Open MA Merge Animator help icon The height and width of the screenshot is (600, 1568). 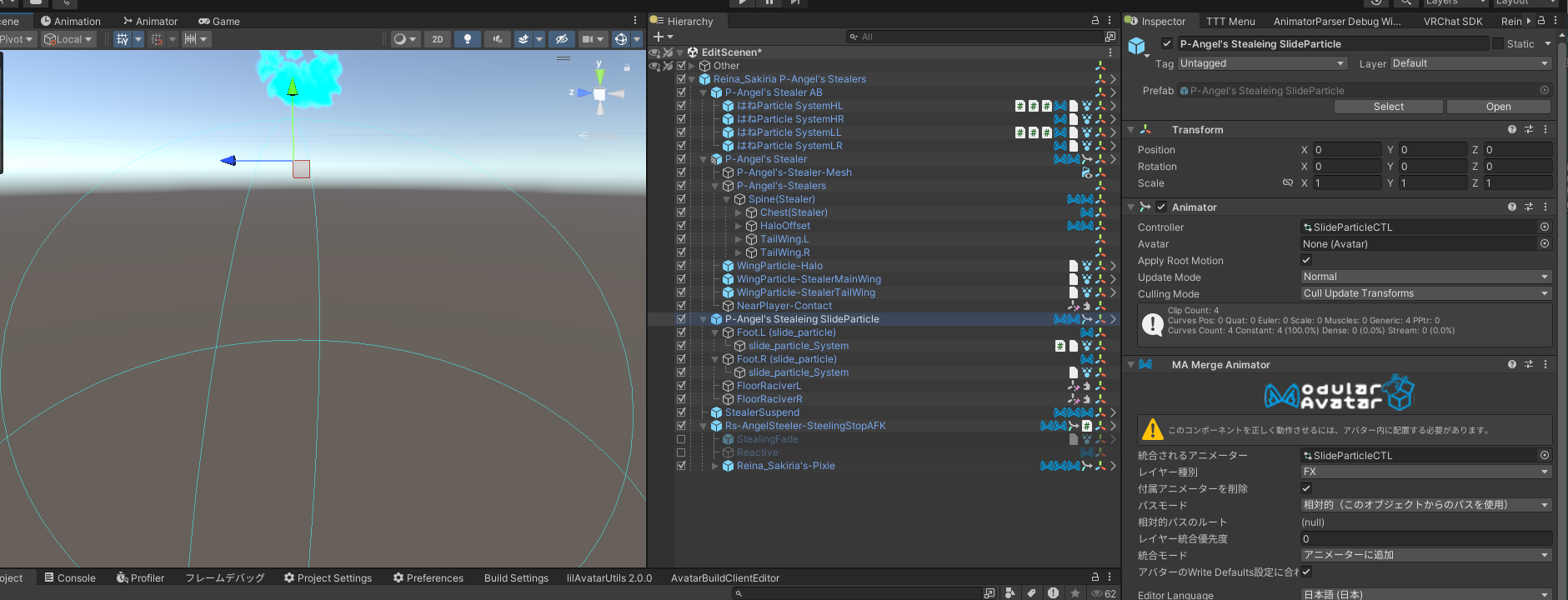pyautogui.click(x=1512, y=364)
